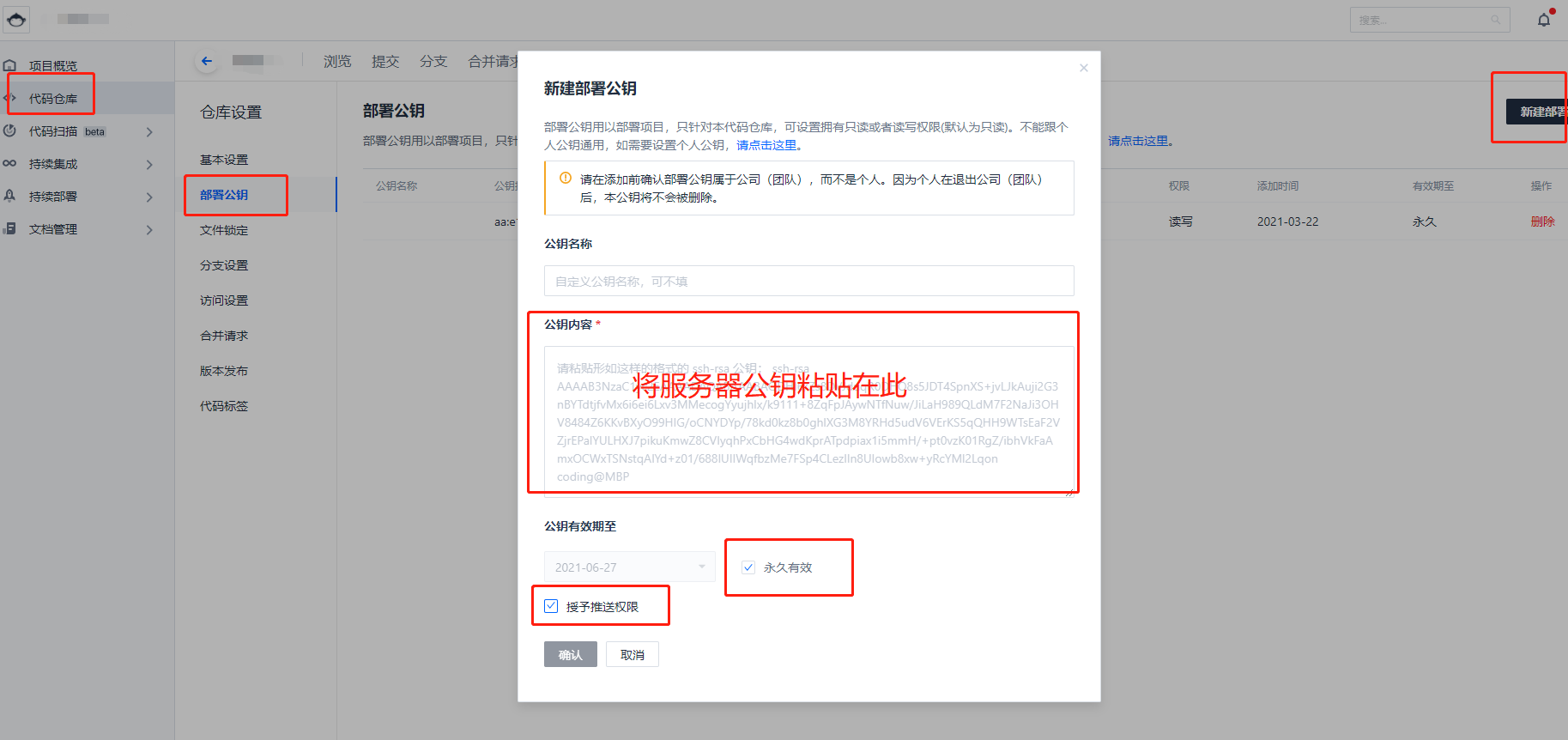
Task: Click the Coding logo icon at top left
Action: click(x=16, y=19)
